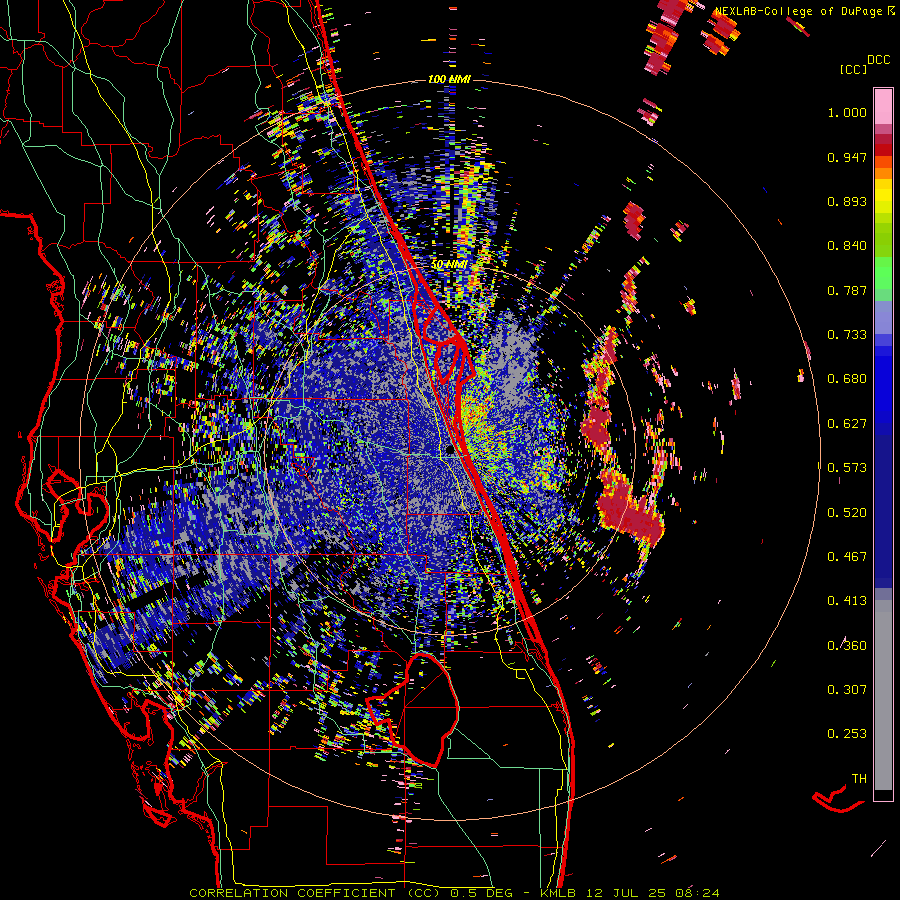
Task: Click the TH threshold label
Action: pyautogui.click(x=859, y=779)
